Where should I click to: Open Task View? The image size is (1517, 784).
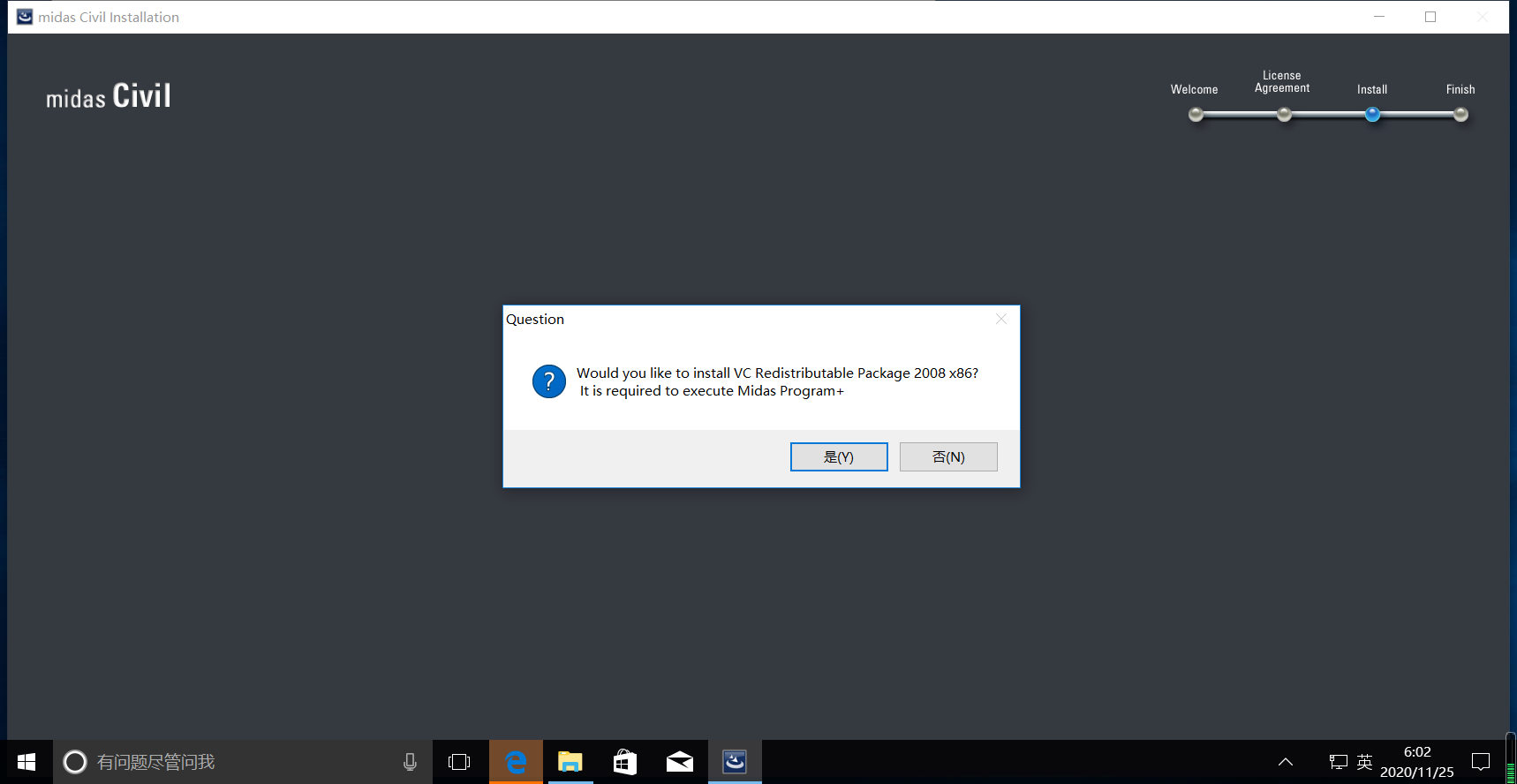459,762
